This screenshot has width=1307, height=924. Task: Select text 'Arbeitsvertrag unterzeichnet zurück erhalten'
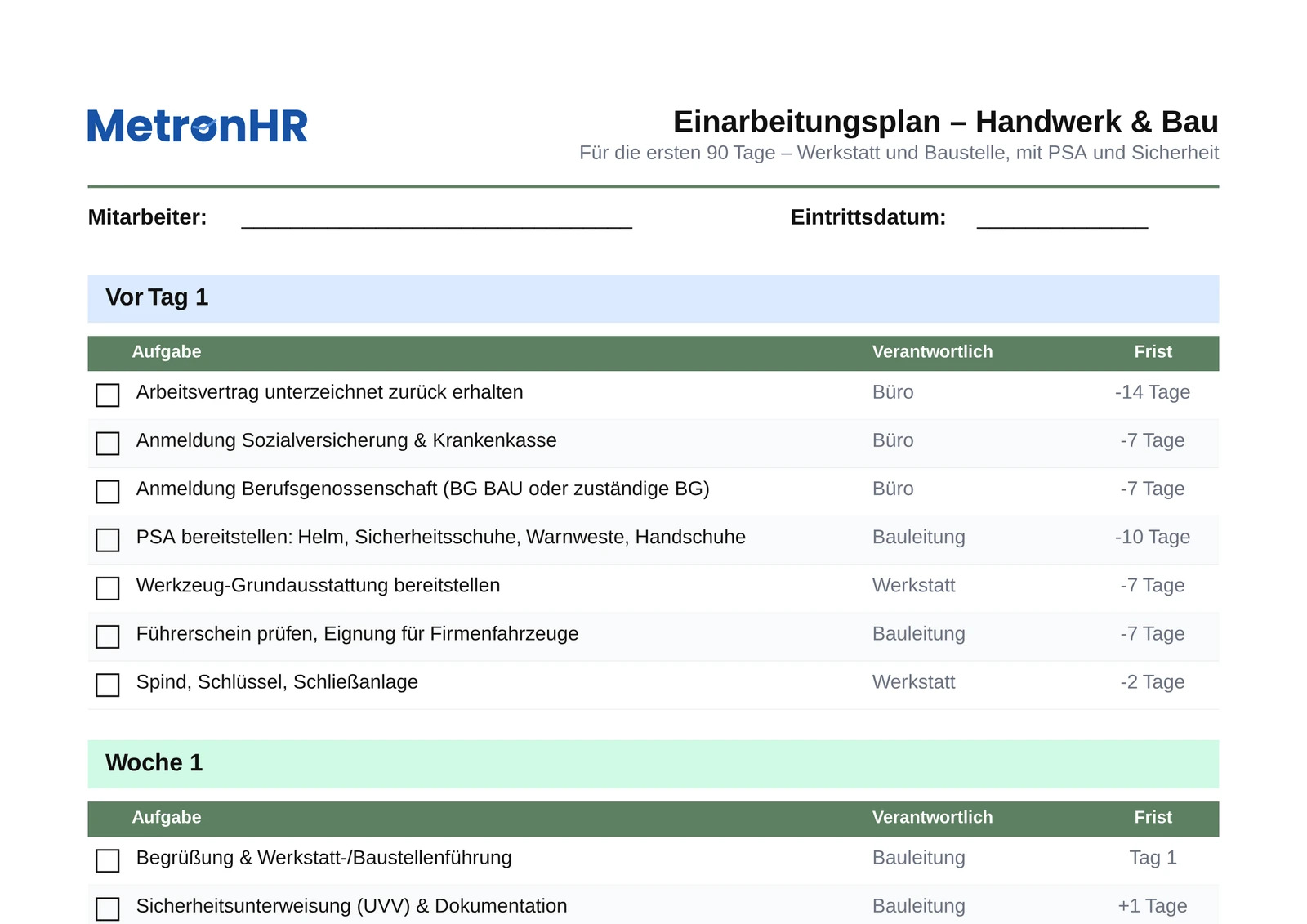pyautogui.click(x=329, y=392)
